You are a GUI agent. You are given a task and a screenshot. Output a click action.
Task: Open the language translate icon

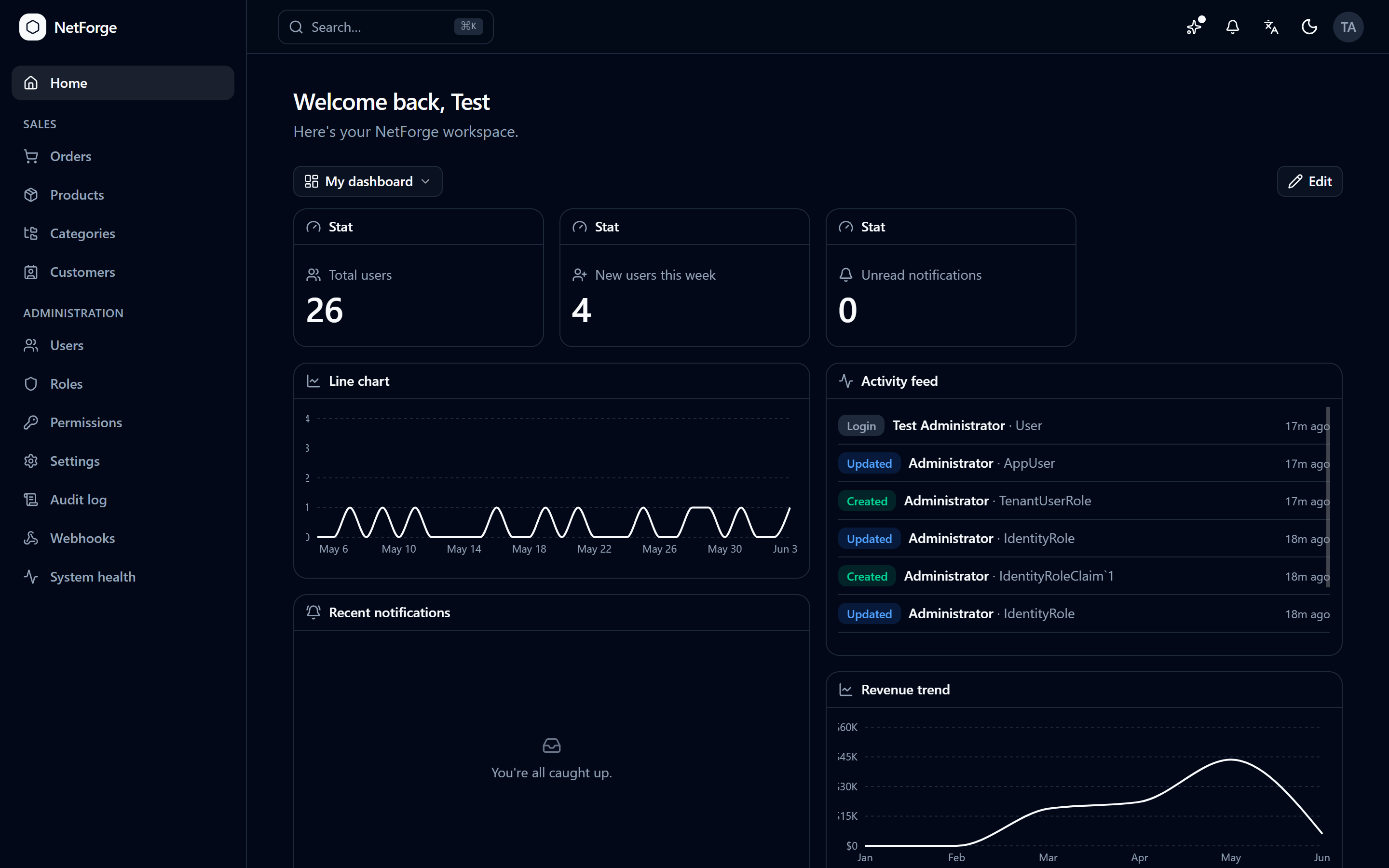click(1271, 27)
